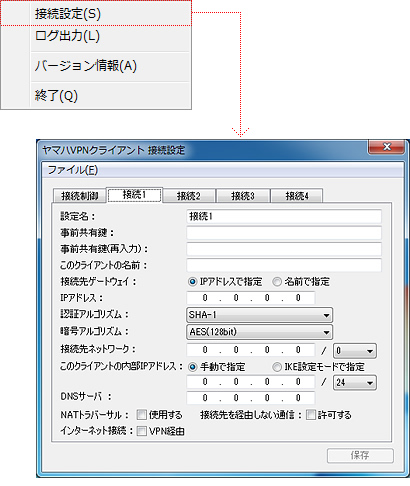Select the 接続1 tab
Viewport: 410px width, 486px height.
coord(134,194)
